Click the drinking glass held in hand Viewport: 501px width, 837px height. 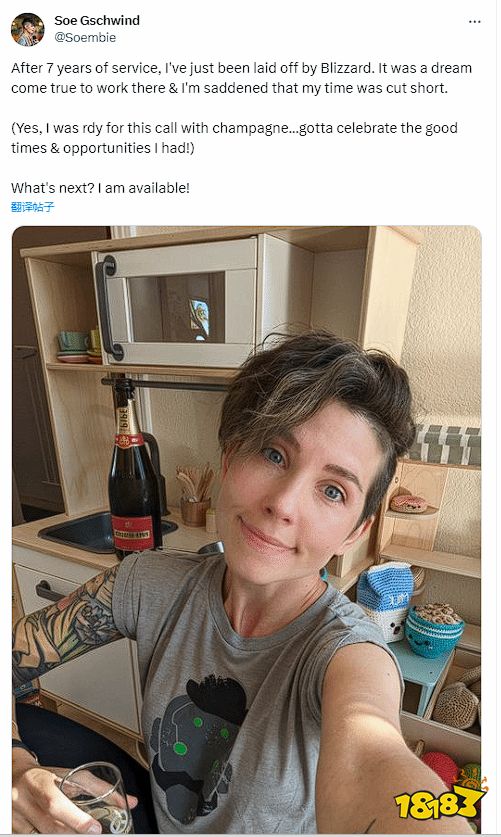tap(96, 795)
